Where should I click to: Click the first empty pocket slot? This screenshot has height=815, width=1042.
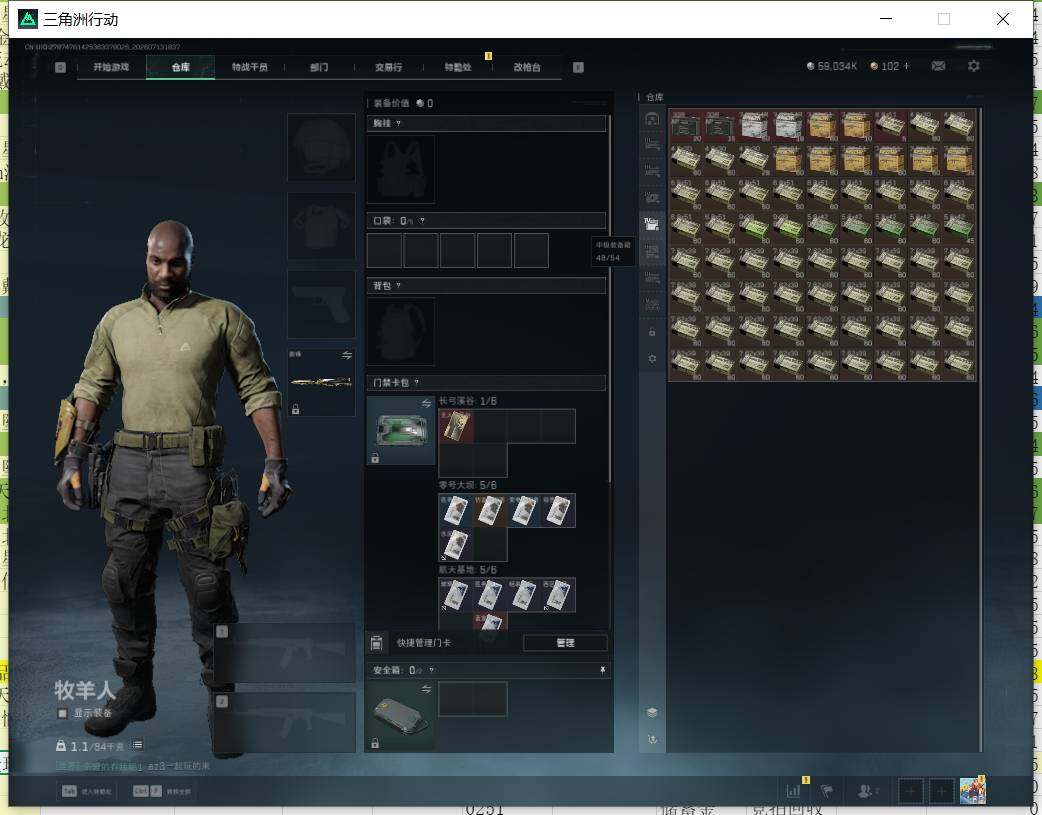tap(384, 250)
